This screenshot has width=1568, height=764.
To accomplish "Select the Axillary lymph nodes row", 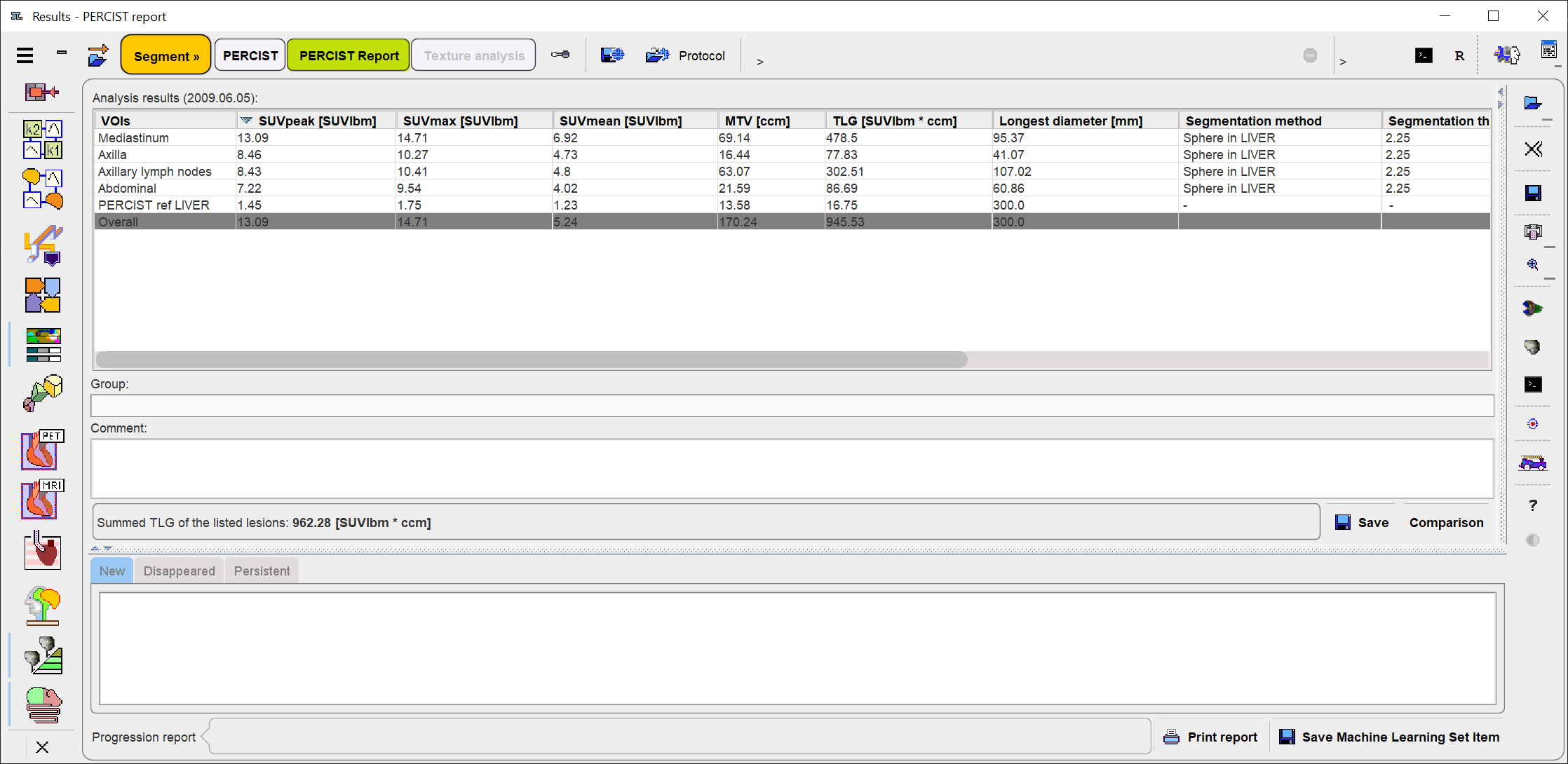I will [x=792, y=172].
